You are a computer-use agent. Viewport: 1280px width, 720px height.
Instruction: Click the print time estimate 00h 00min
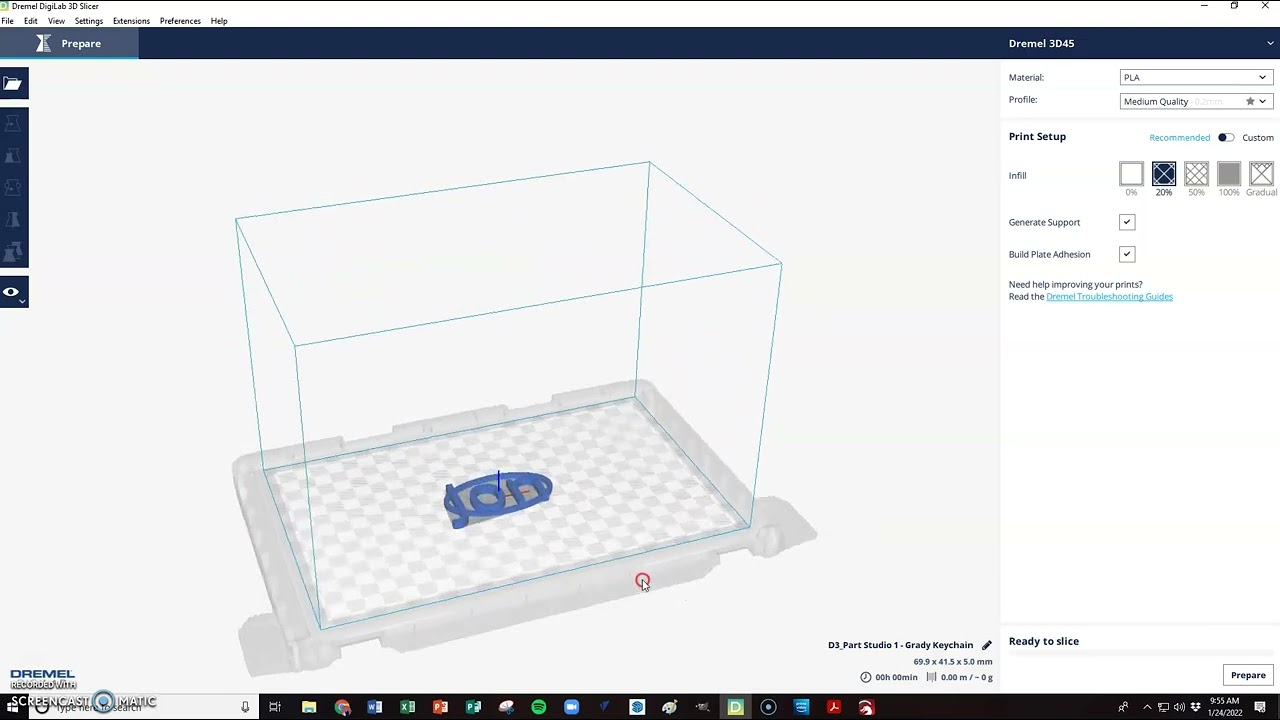click(896, 677)
